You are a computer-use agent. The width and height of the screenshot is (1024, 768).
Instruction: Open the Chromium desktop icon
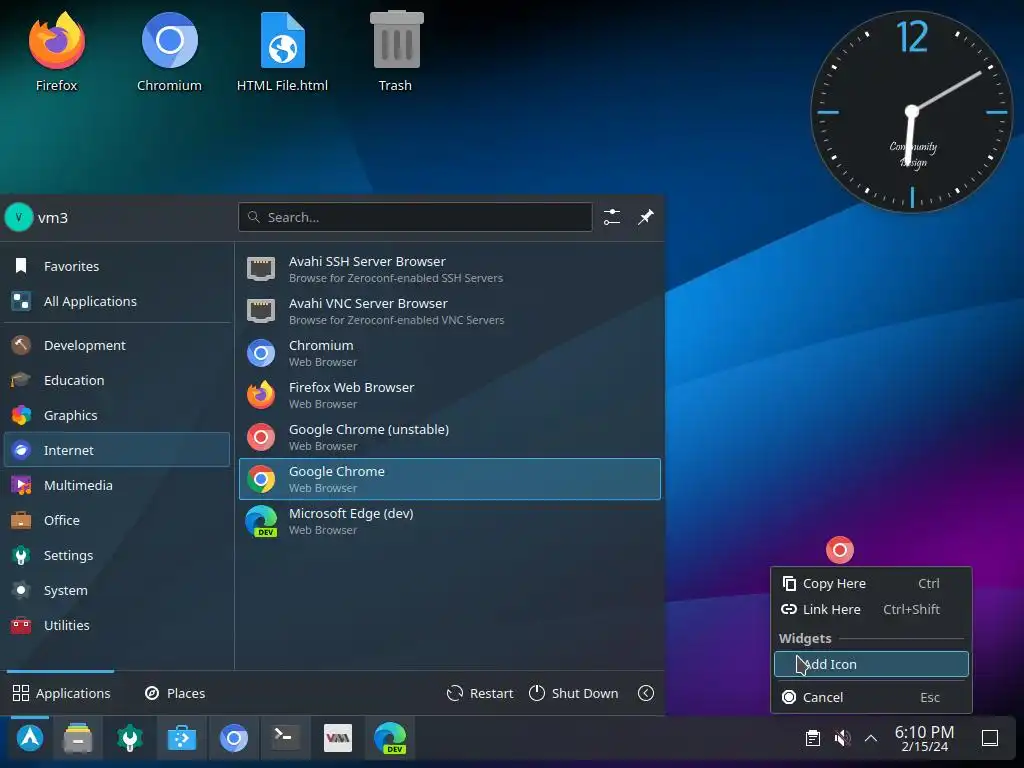click(x=169, y=52)
